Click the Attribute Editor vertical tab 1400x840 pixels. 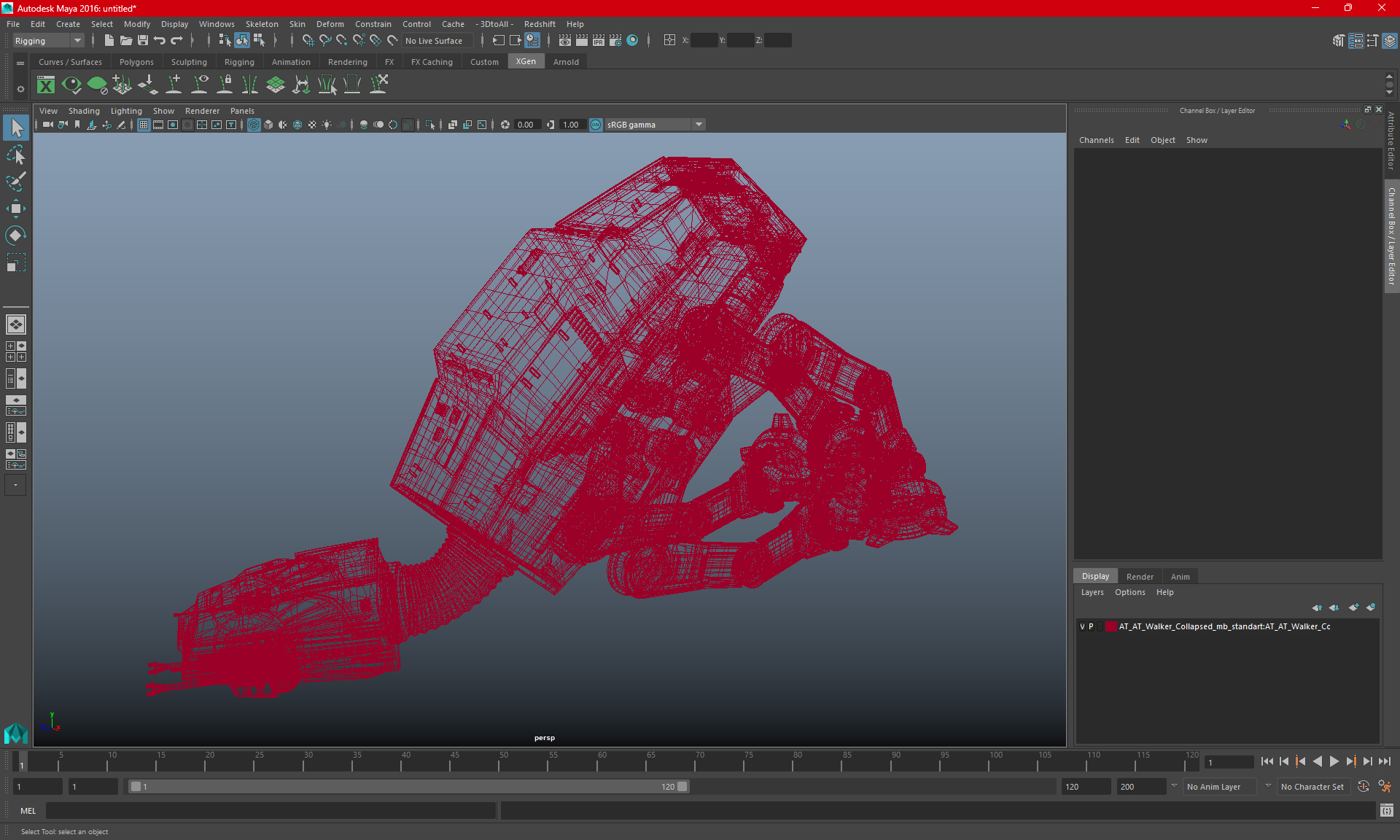pyautogui.click(x=1391, y=141)
